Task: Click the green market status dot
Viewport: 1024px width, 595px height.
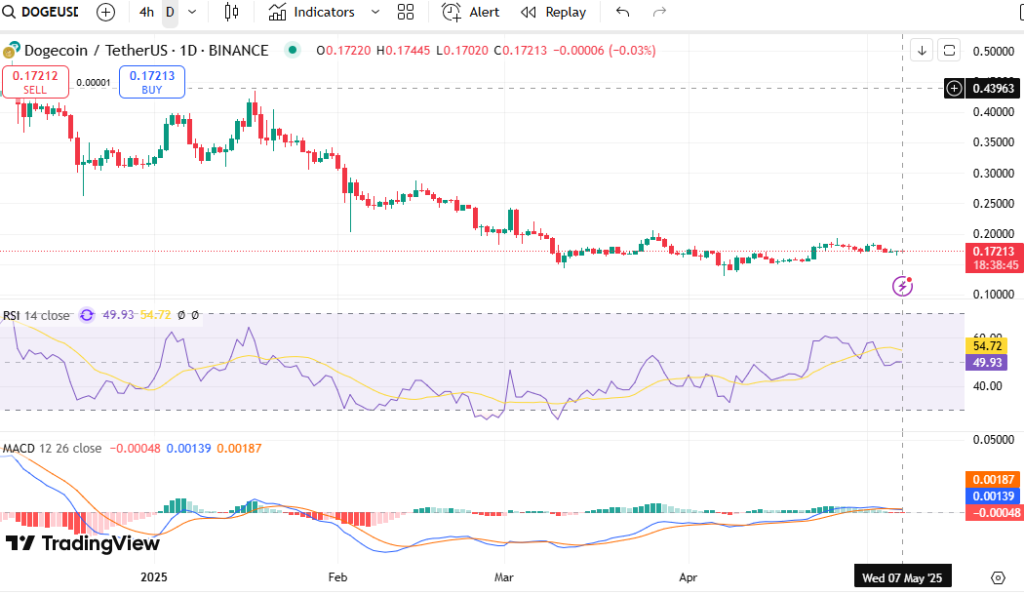Action: click(x=293, y=50)
